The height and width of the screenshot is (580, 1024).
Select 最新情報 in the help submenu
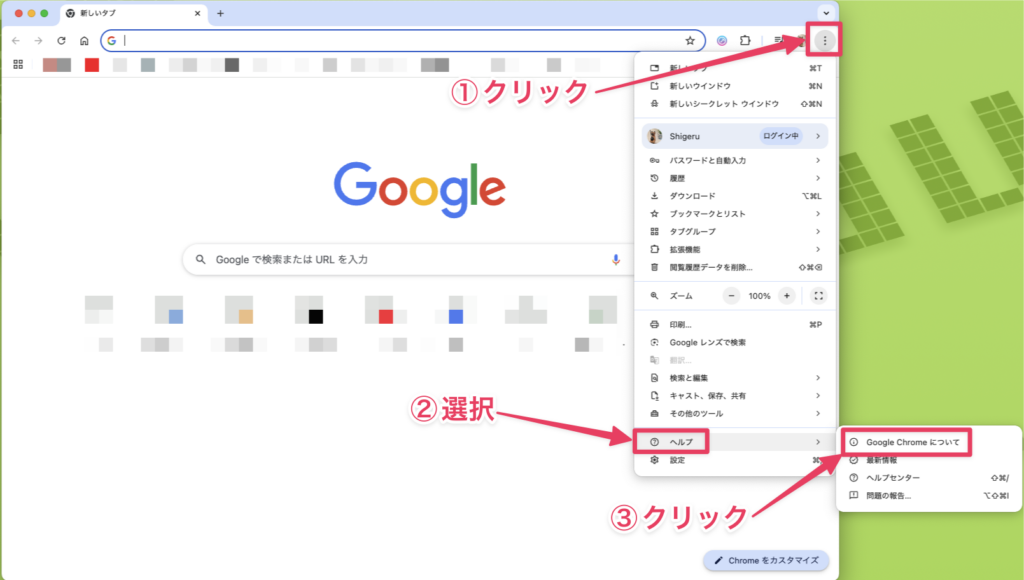(x=928, y=460)
